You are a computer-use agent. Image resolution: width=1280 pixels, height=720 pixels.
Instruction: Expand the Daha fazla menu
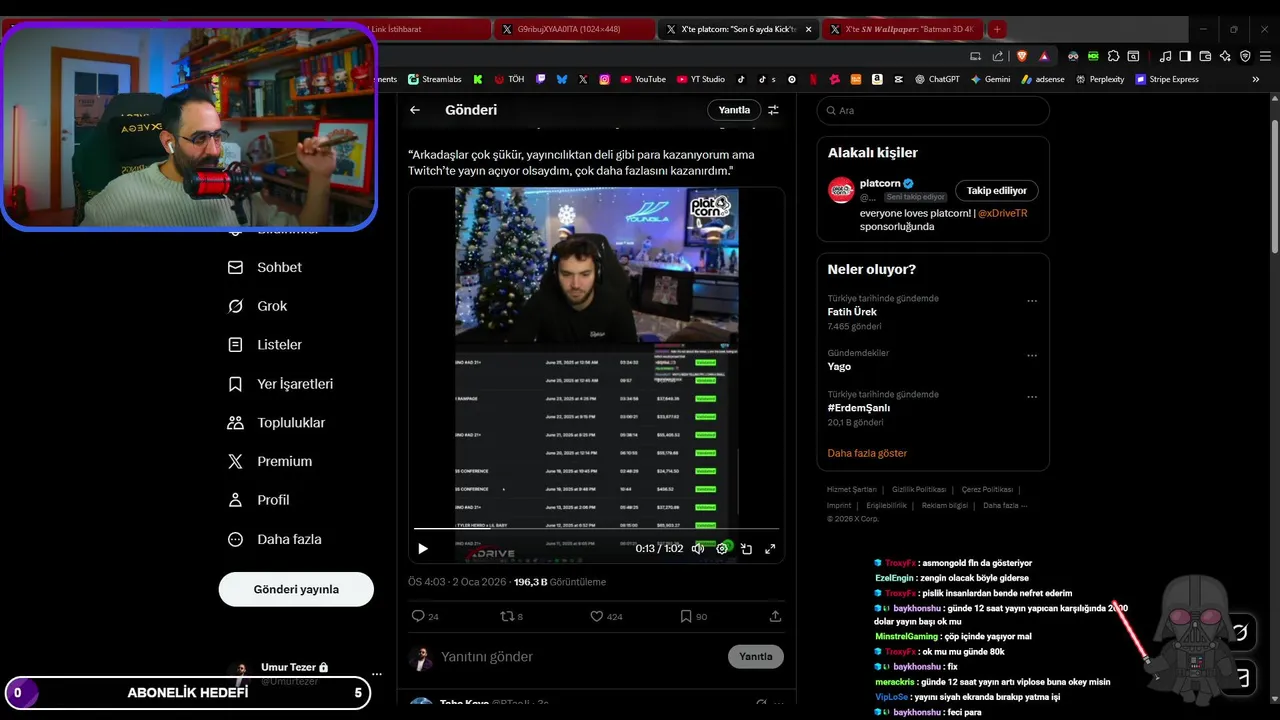click(x=275, y=539)
